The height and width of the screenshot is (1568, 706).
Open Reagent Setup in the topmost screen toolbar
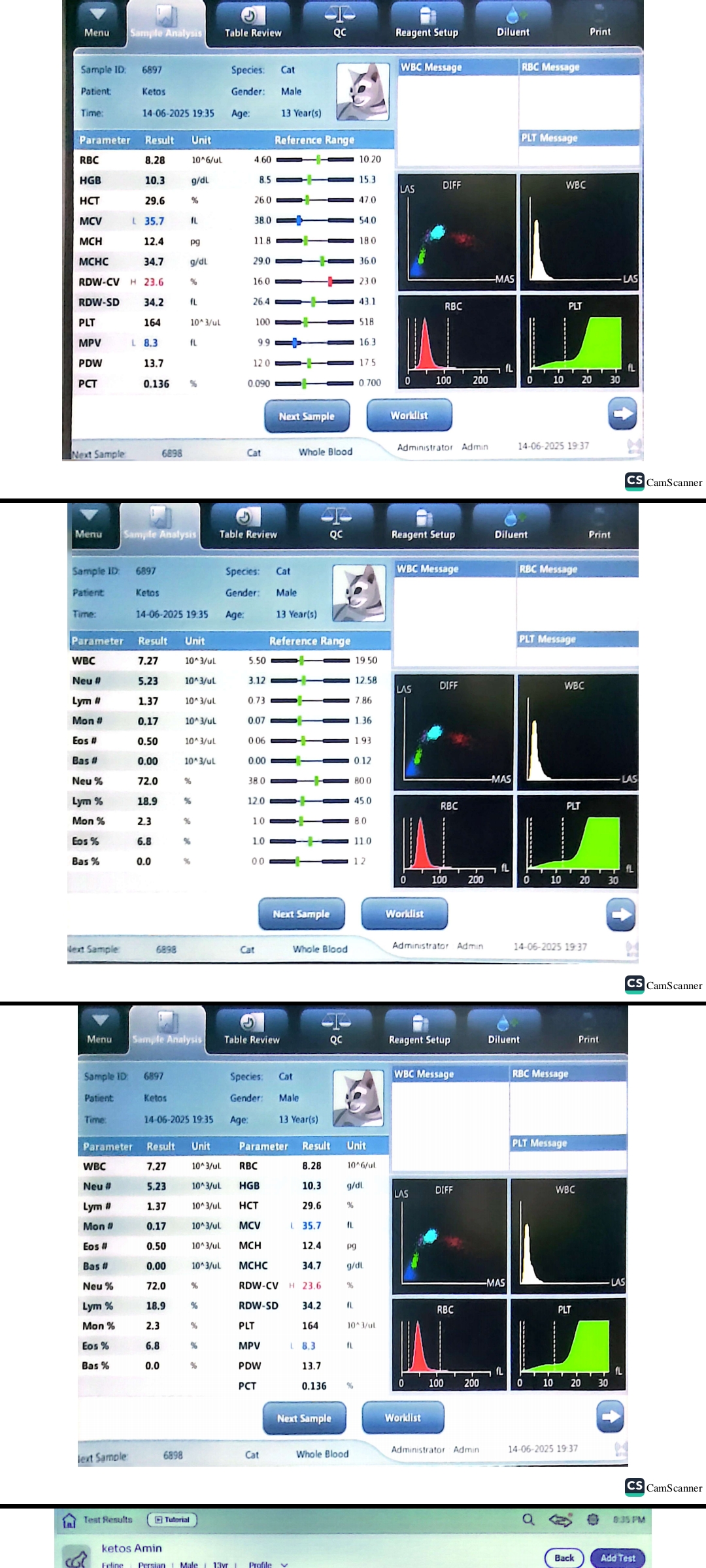coord(427,22)
